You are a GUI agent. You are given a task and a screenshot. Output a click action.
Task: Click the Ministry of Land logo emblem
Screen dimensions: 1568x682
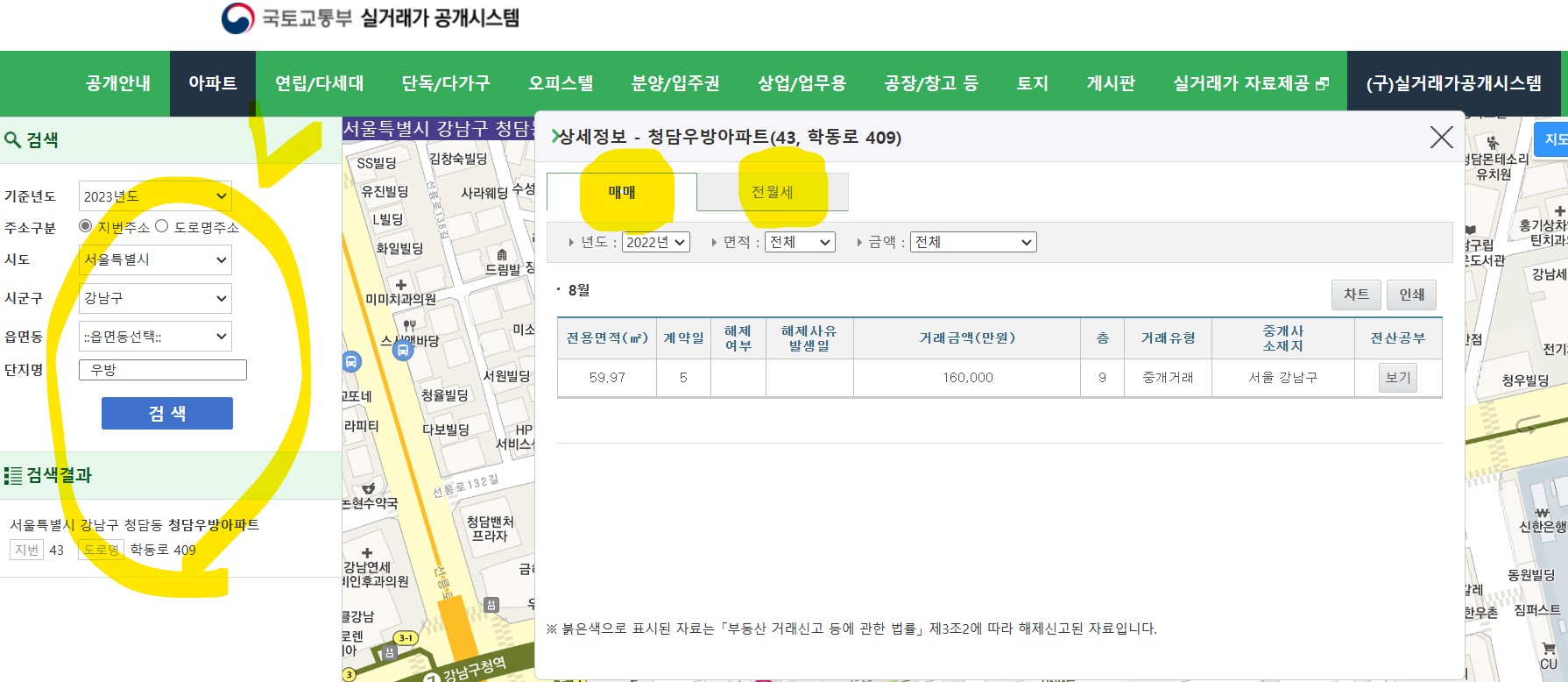coord(237,18)
